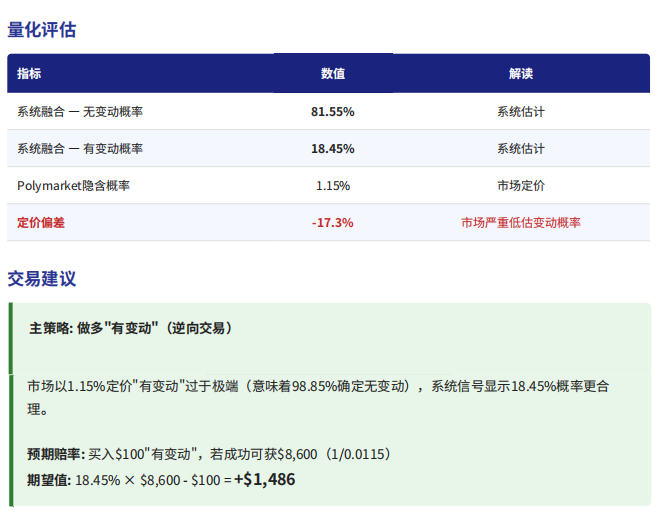The height and width of the screenshot is (522, 666).
Task: Select the 81.55% value cell
Action: pyautogui.click(x=332, y=111)
